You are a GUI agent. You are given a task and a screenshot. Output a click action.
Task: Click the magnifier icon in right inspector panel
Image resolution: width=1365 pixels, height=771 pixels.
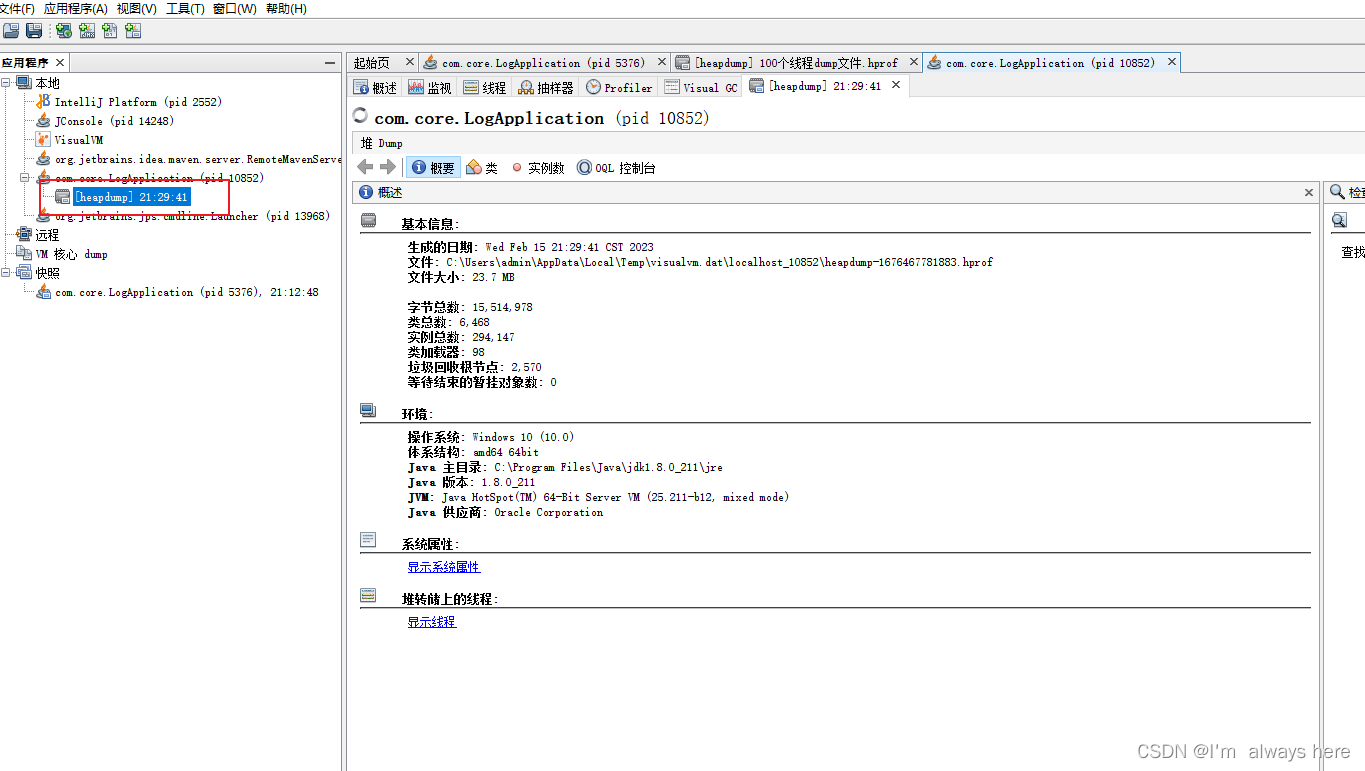(1339, 220)
